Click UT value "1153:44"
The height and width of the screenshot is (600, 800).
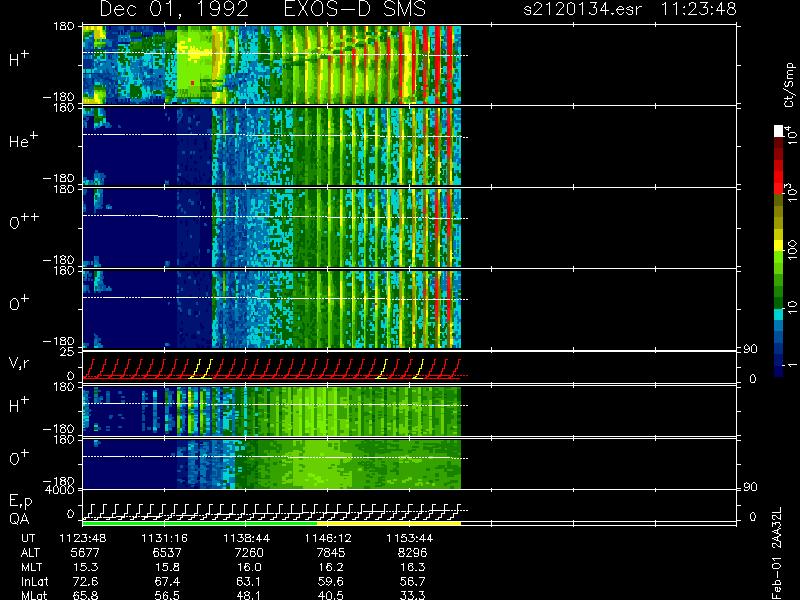410,538
